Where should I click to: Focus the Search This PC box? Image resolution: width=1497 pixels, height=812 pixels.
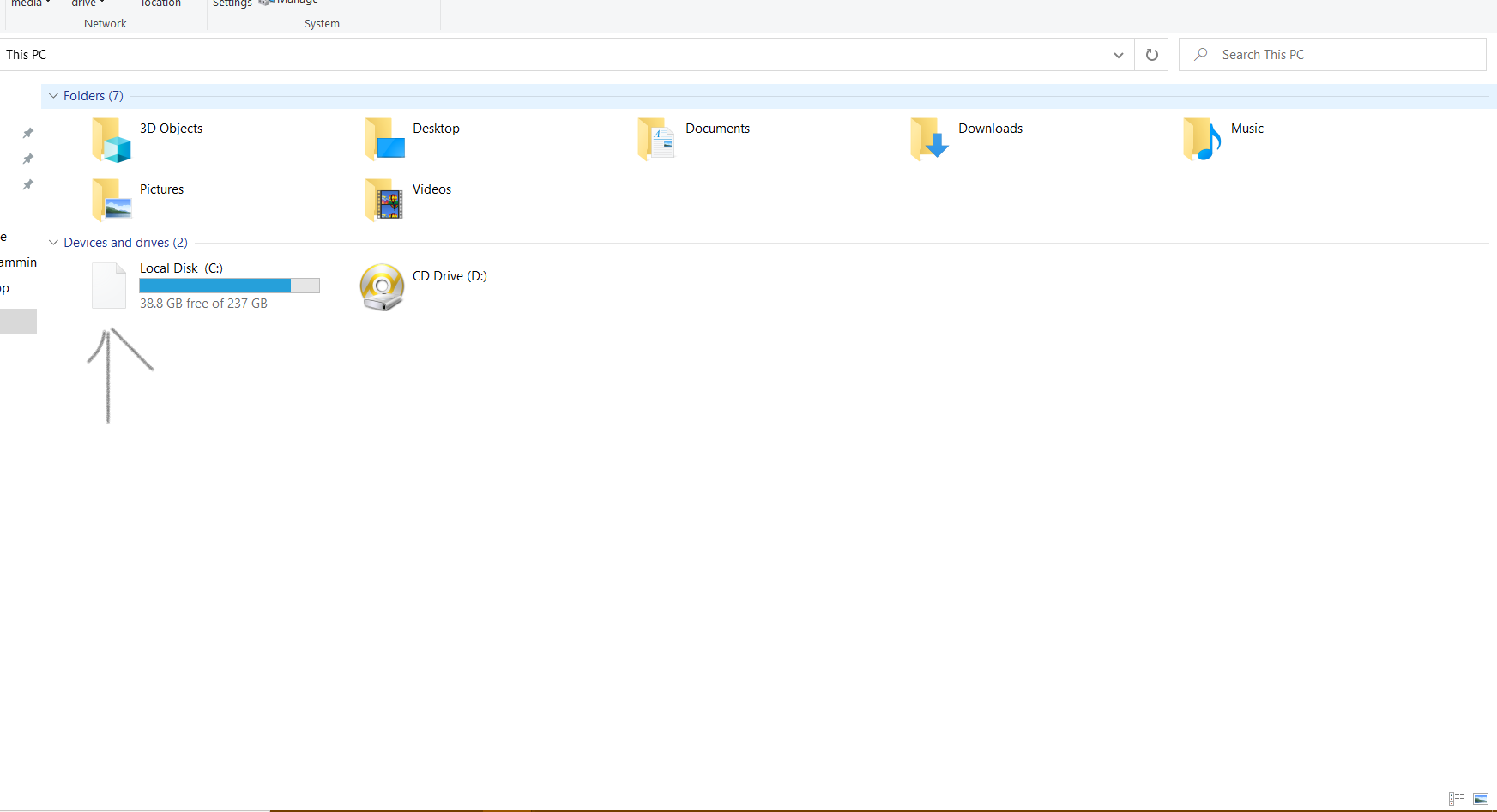(1332, 55)
